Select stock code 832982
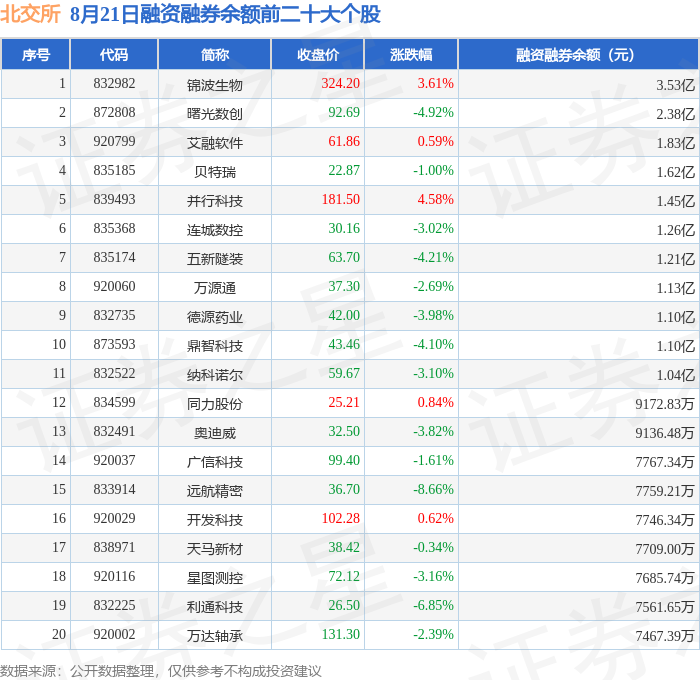Viewport: 700px width, 680px height. (x=114, y=83)
